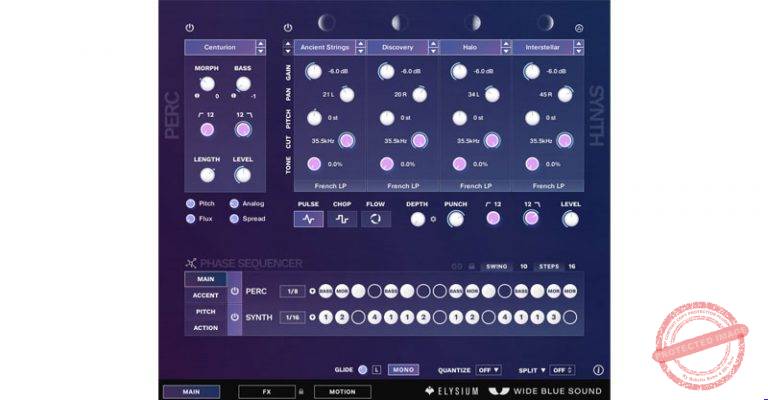
Task: Click the second moon phase icon
Action: (x=399, y=23)
